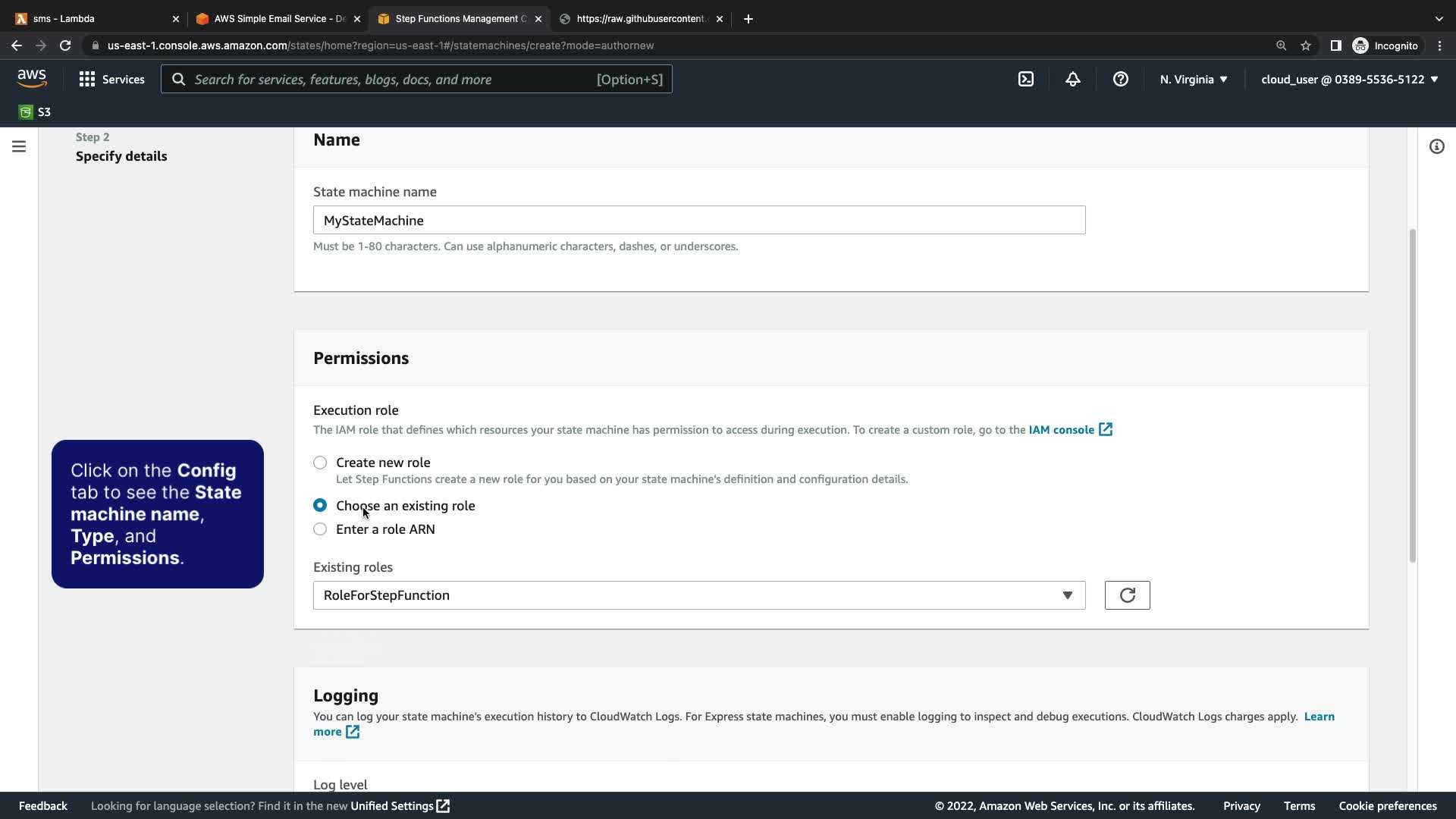Toggle the side navigation hamburger
The width and height of the screenshot is (1456, 819).
tap(19, 146)
